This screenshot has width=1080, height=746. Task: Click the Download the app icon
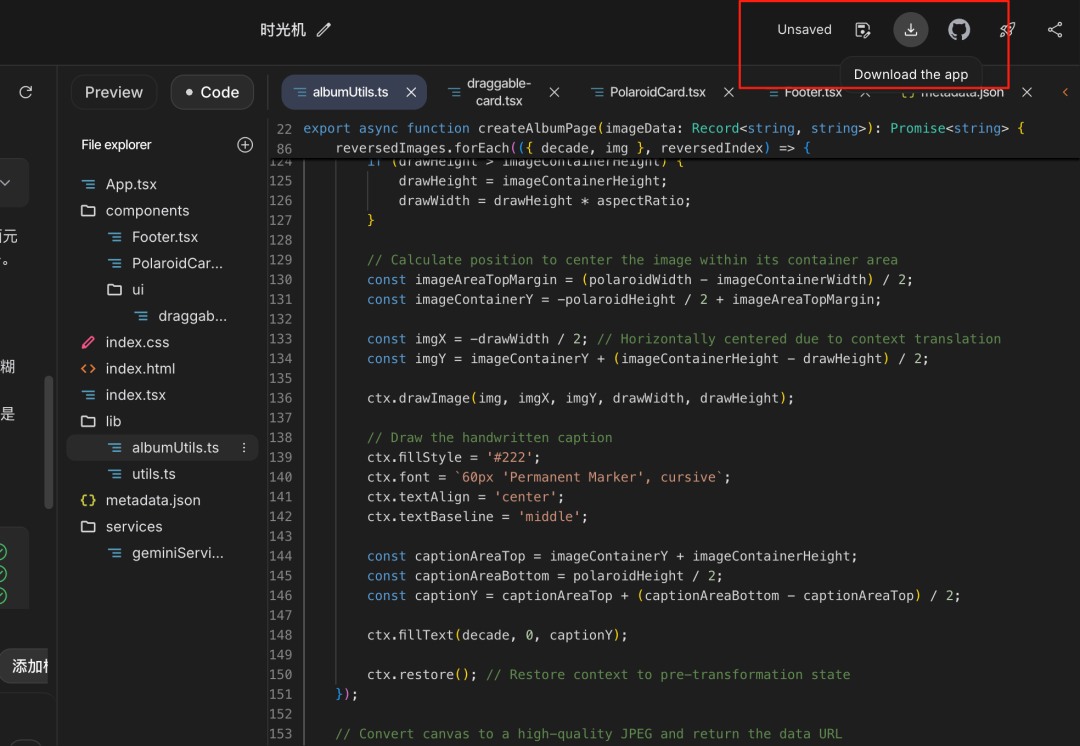tap(910, 30)
